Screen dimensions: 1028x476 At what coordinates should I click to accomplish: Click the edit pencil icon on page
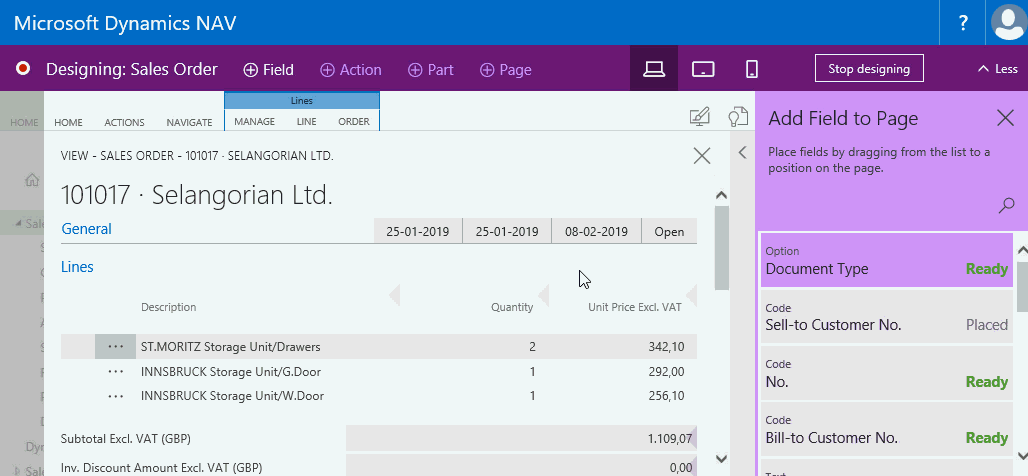[x=700, y=117]
